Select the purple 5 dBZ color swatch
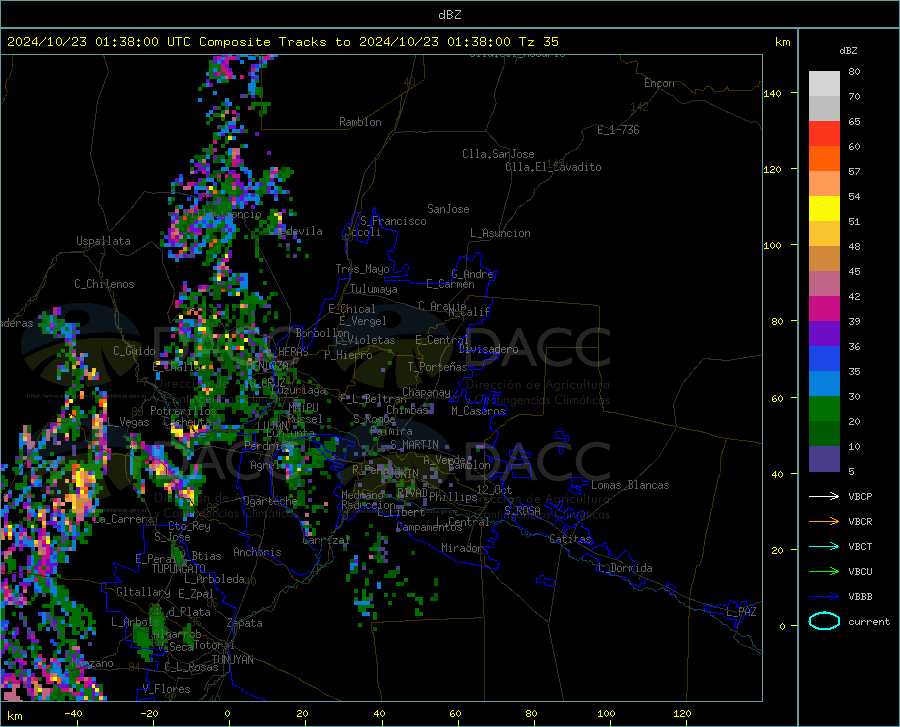The image size is (900, 727). click(824, 459)
